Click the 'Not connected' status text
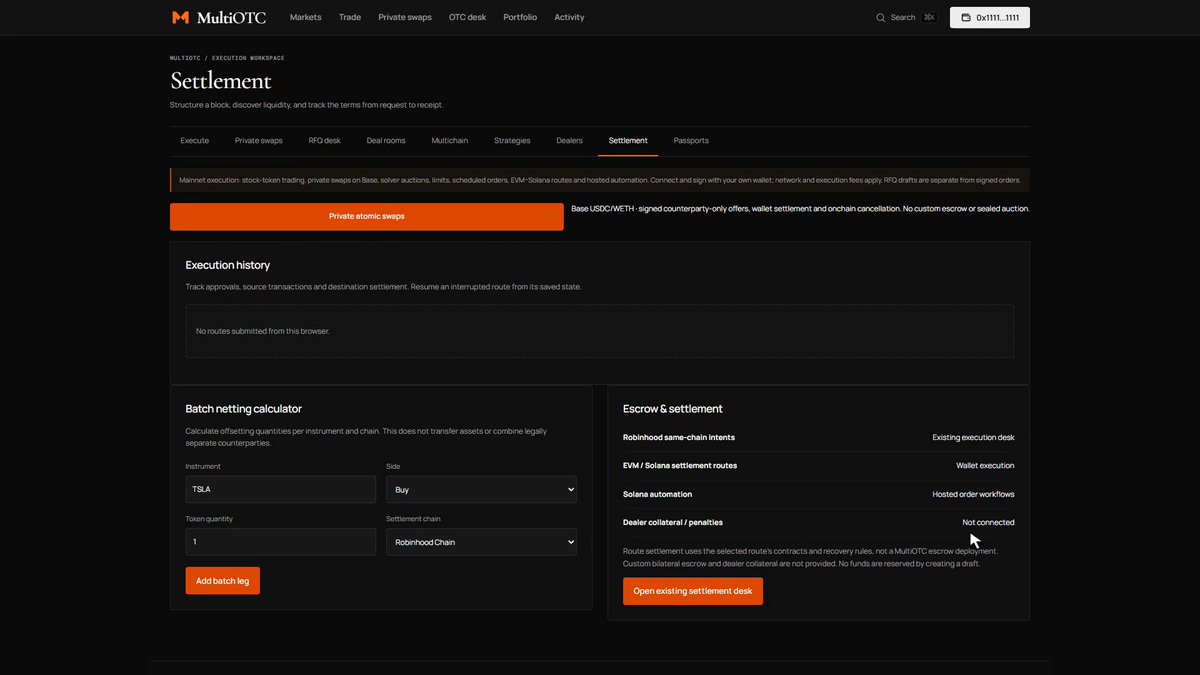This screenshot has width=1200, height=675. coord(988,522)
